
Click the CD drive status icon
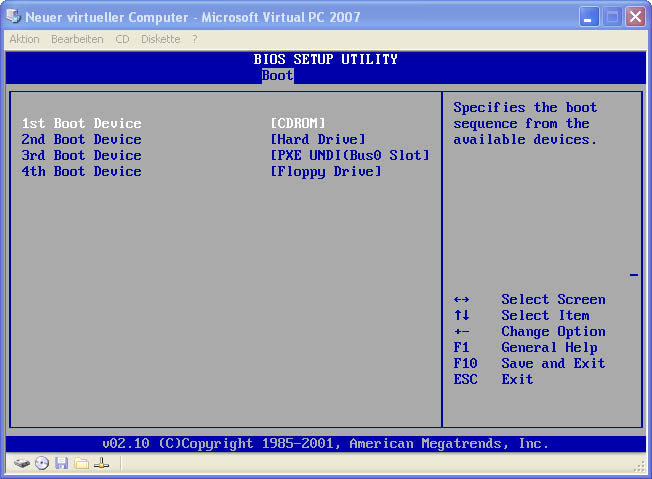(42, 463)
